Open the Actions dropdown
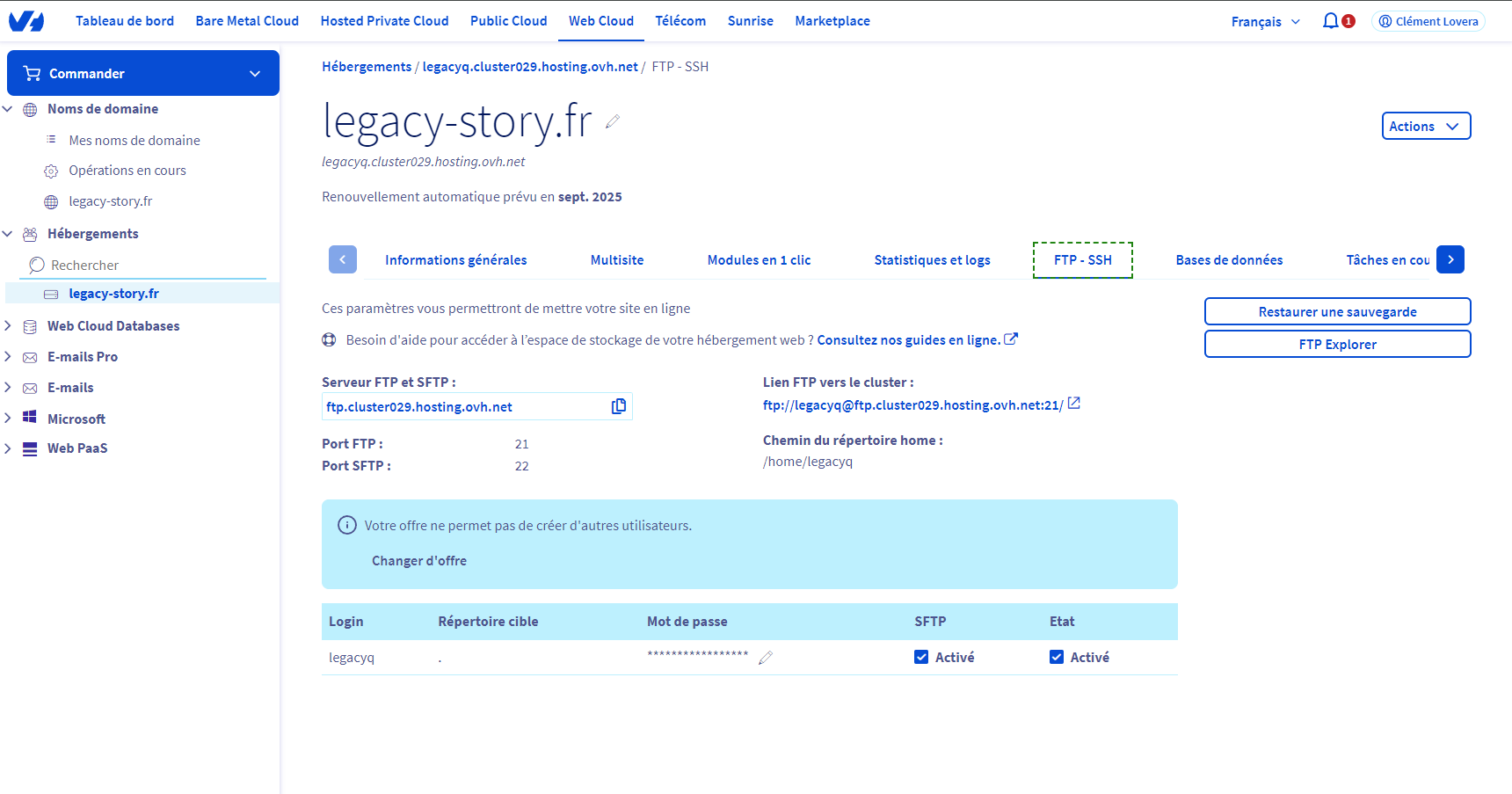 [x=1425, y=126]
